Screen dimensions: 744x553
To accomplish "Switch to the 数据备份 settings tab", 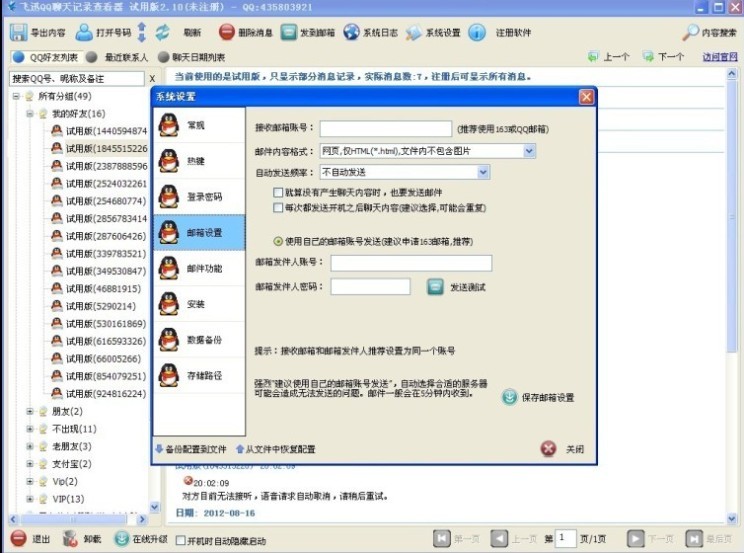I will [198, 340].
